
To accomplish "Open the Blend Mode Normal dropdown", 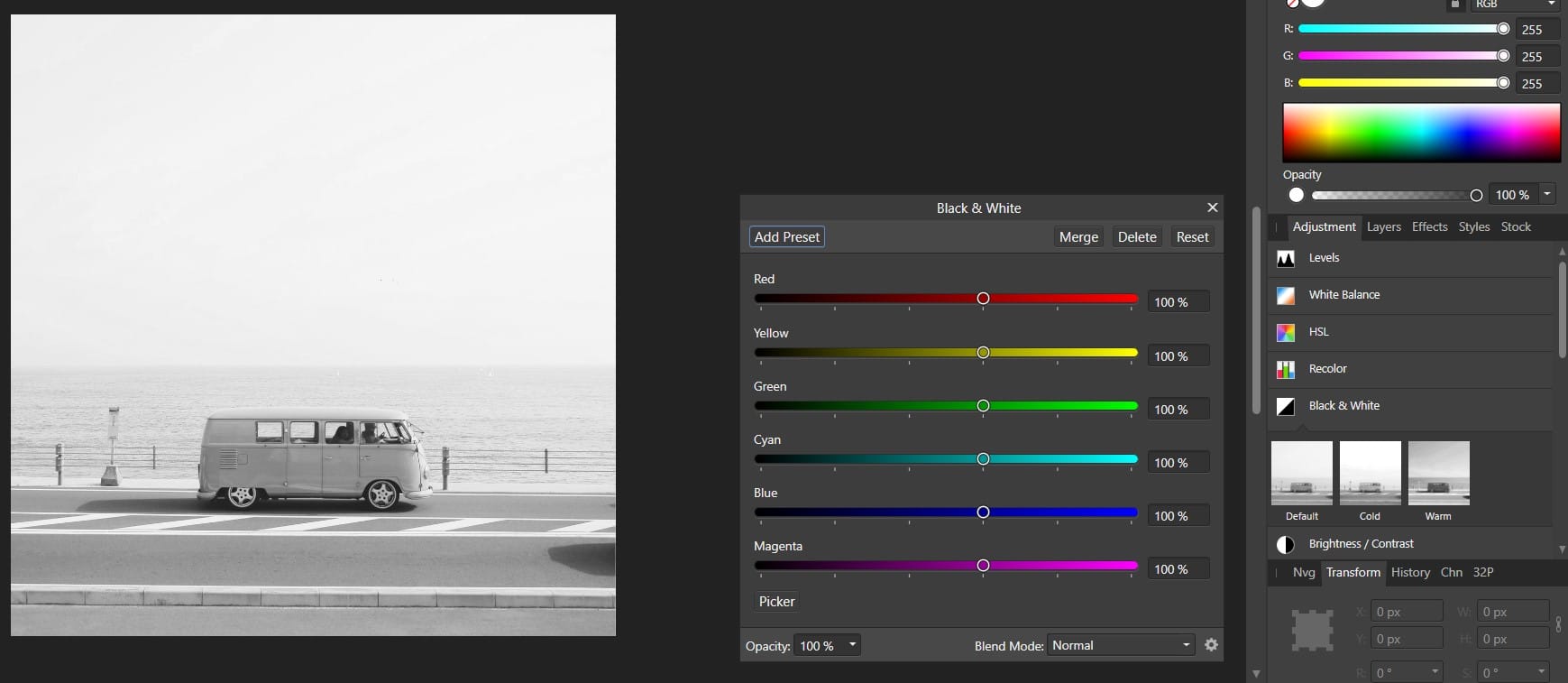I will pos(1122,645).
